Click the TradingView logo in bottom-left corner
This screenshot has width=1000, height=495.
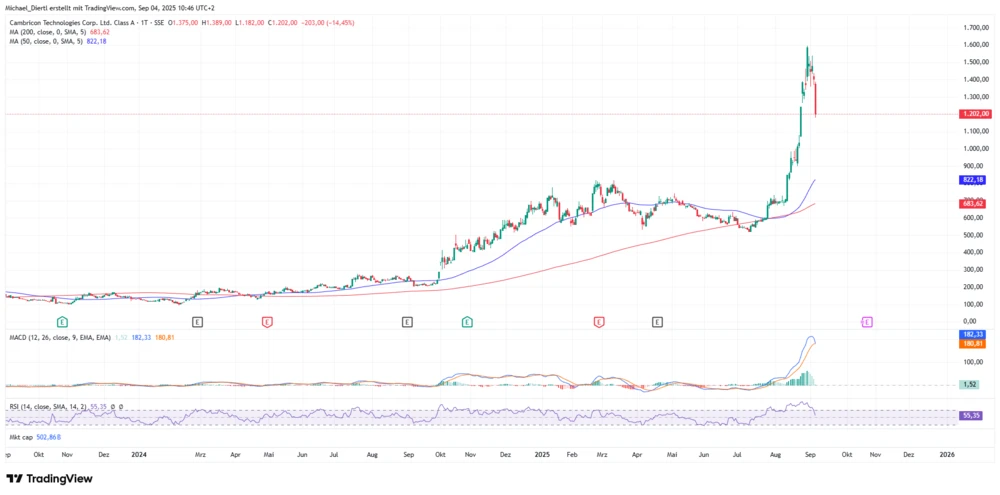pyautogui.click(x=49, y=478)
